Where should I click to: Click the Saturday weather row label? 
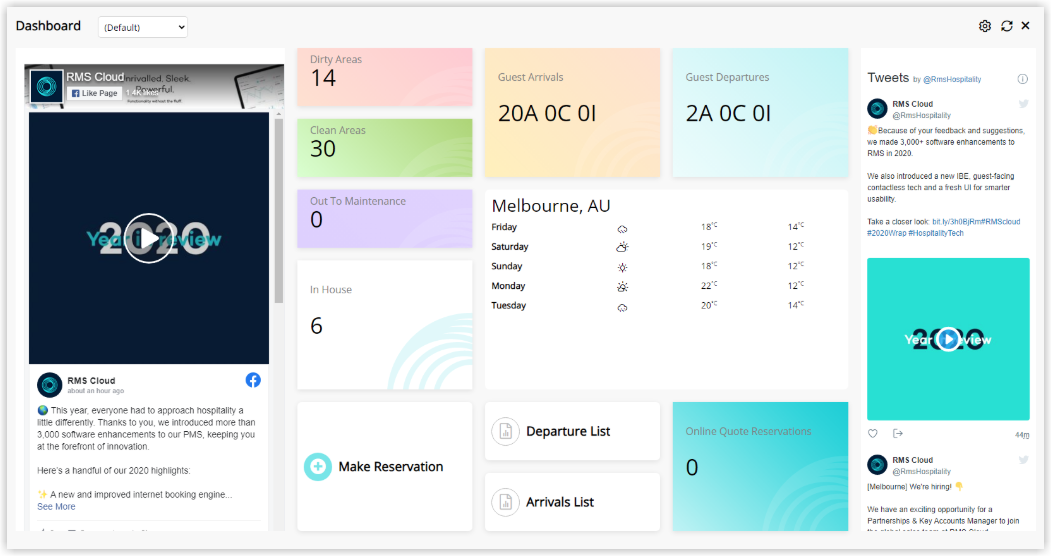coord(510,246)
